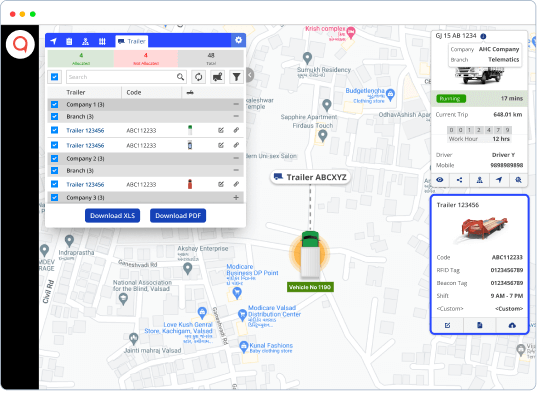Click the Trailer ABCXYZ map label
The height and width of the screenshot is (393, 540).
point(310,177)
